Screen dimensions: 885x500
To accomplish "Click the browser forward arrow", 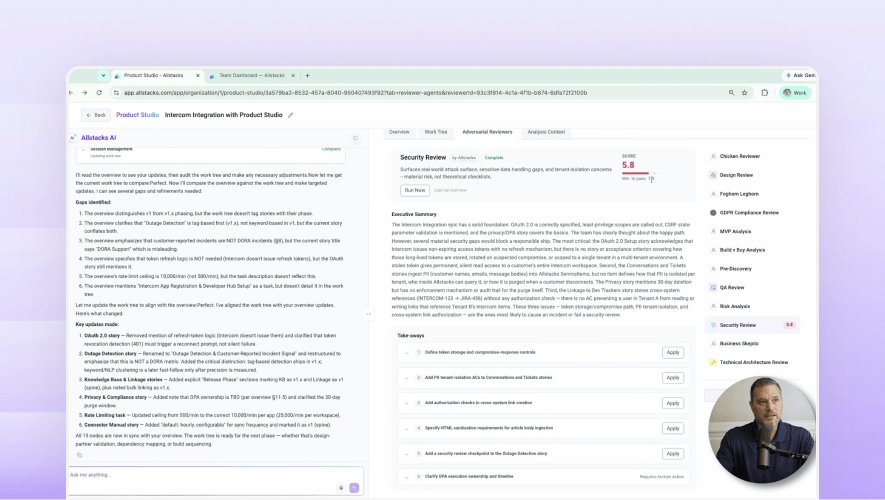I will coord(85,93).
